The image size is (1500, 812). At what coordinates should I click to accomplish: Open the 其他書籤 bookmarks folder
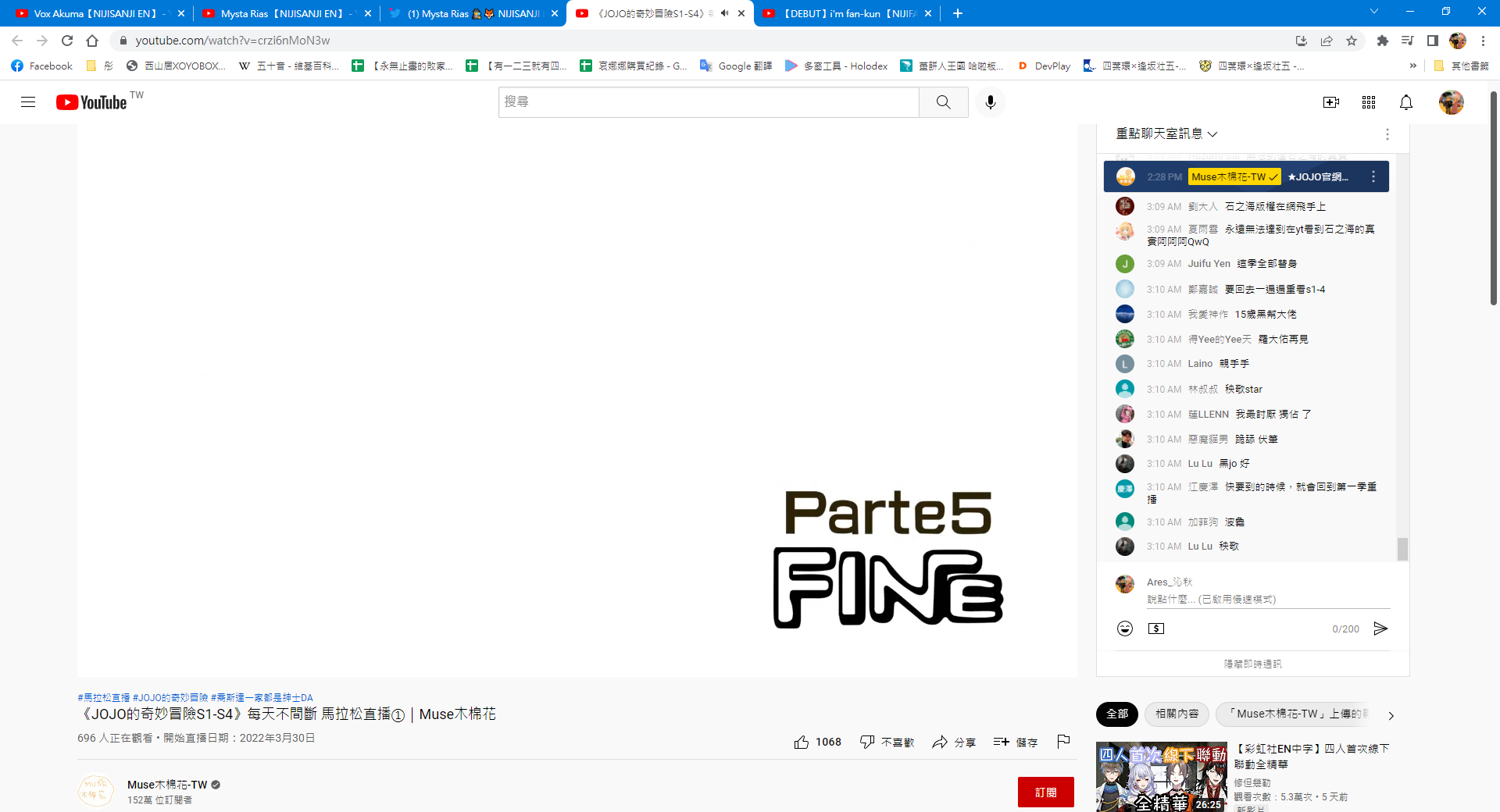tap(1461, 66)
